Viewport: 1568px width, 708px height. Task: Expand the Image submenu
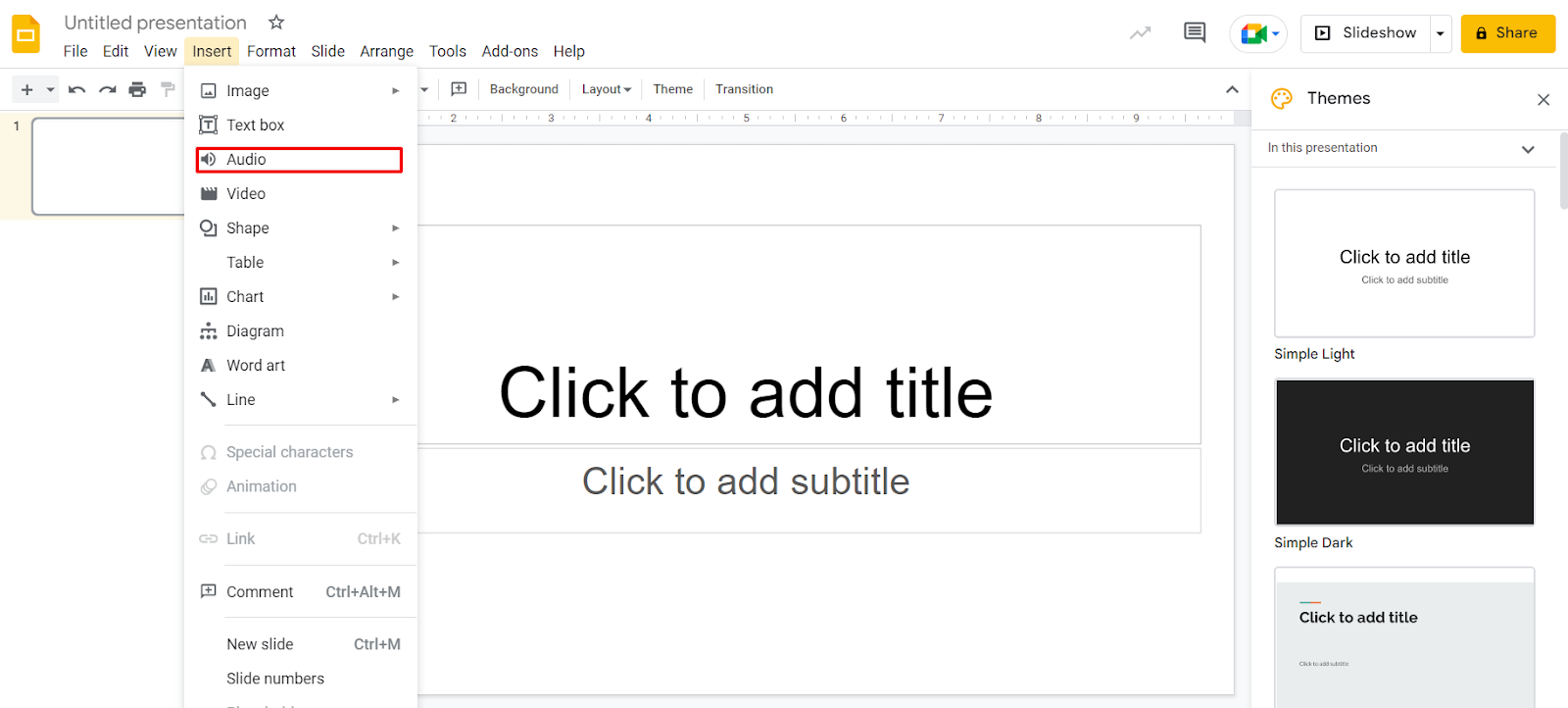point(301,90)
